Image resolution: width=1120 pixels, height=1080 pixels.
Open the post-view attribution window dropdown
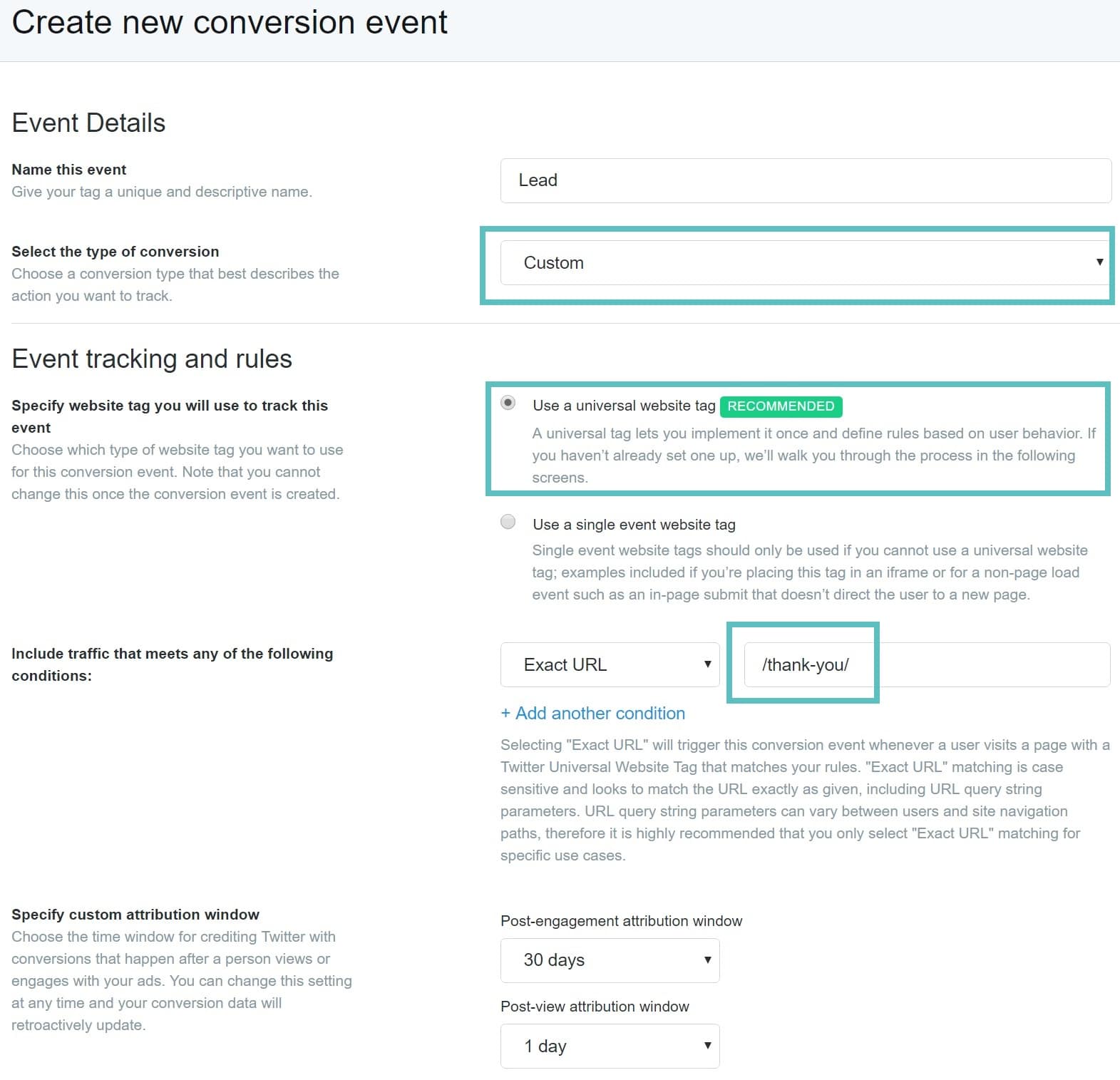point(610,1046)
